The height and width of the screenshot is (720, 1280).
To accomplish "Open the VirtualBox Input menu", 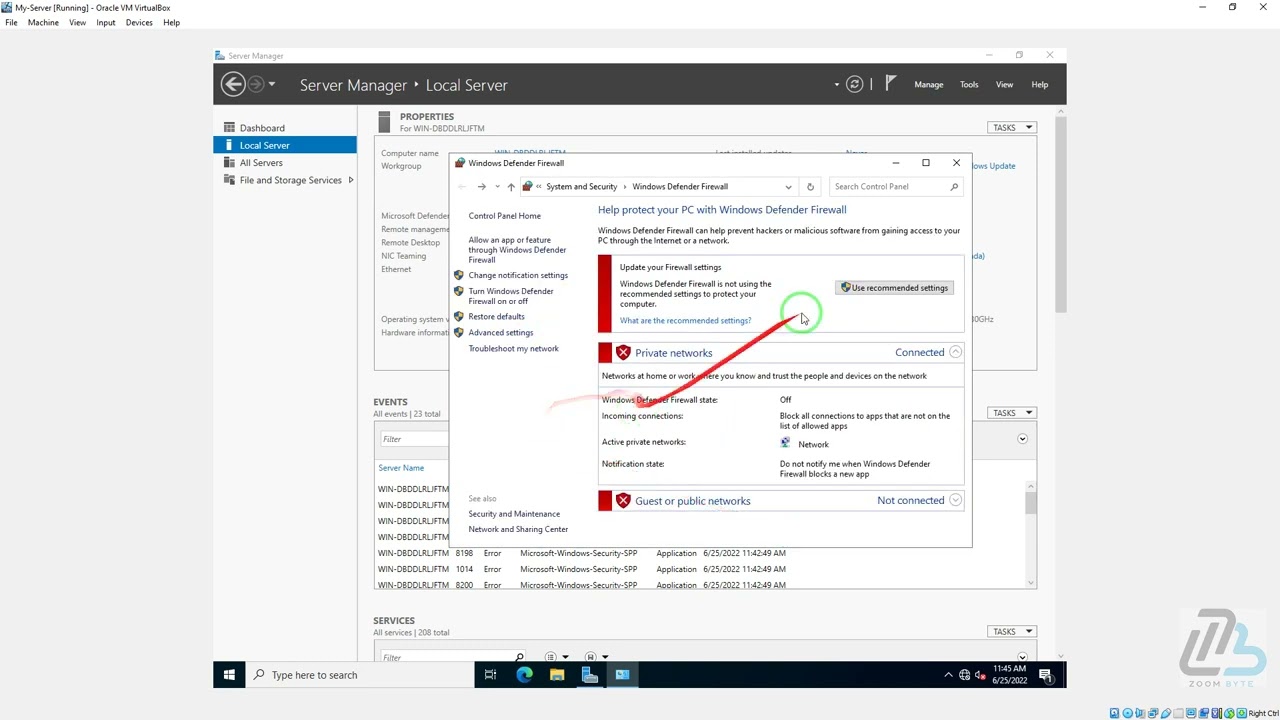I will click(x=106, y=22).
